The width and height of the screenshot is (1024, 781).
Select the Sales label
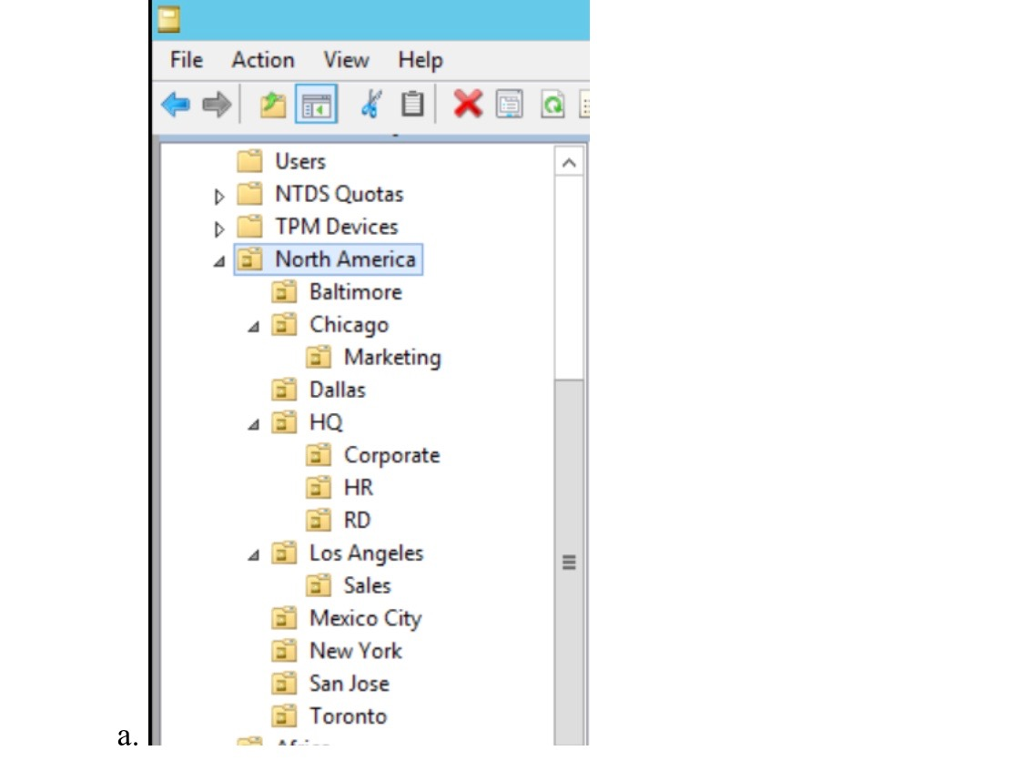[368, 586]
